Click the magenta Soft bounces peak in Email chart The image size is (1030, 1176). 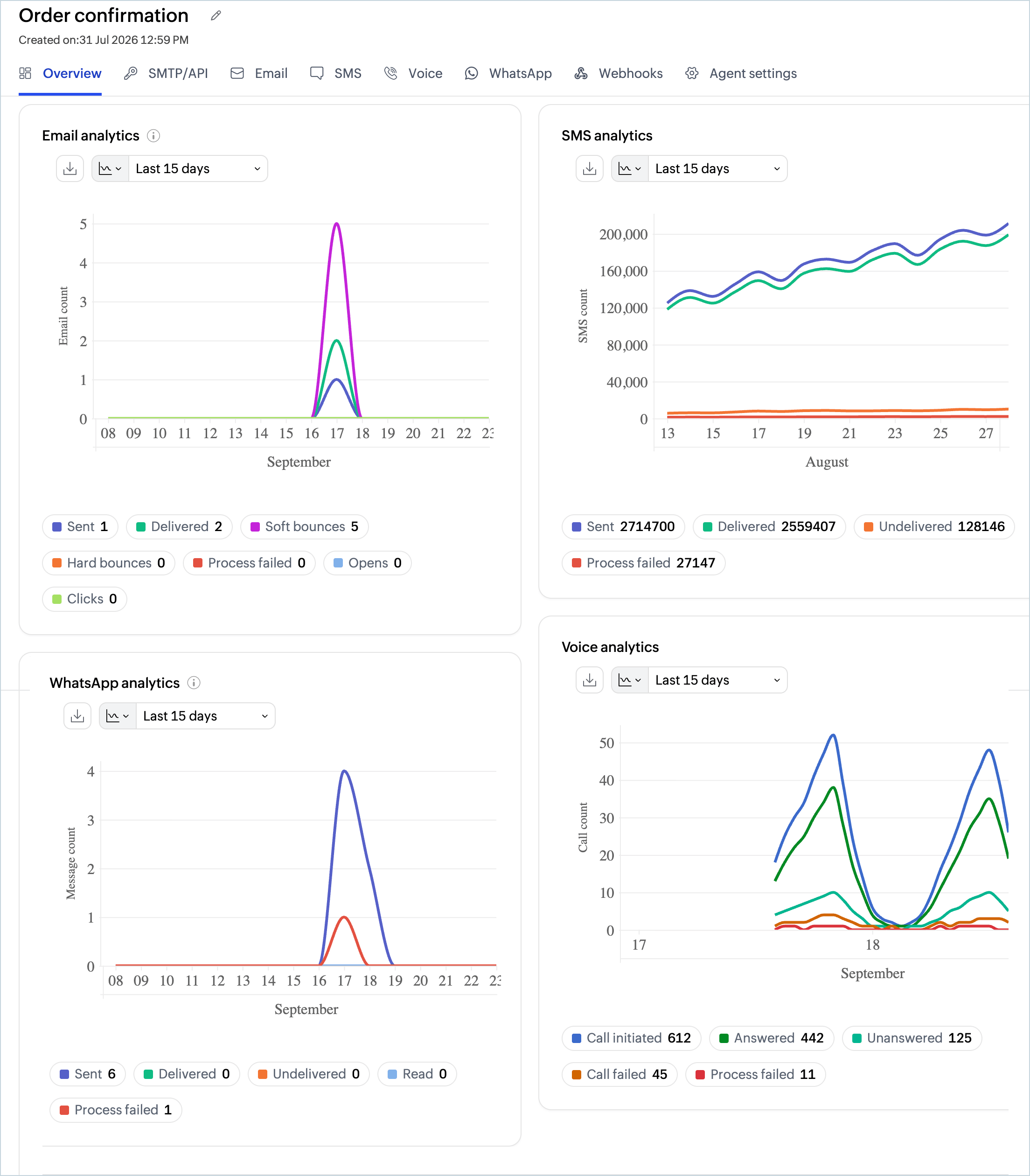337,224
